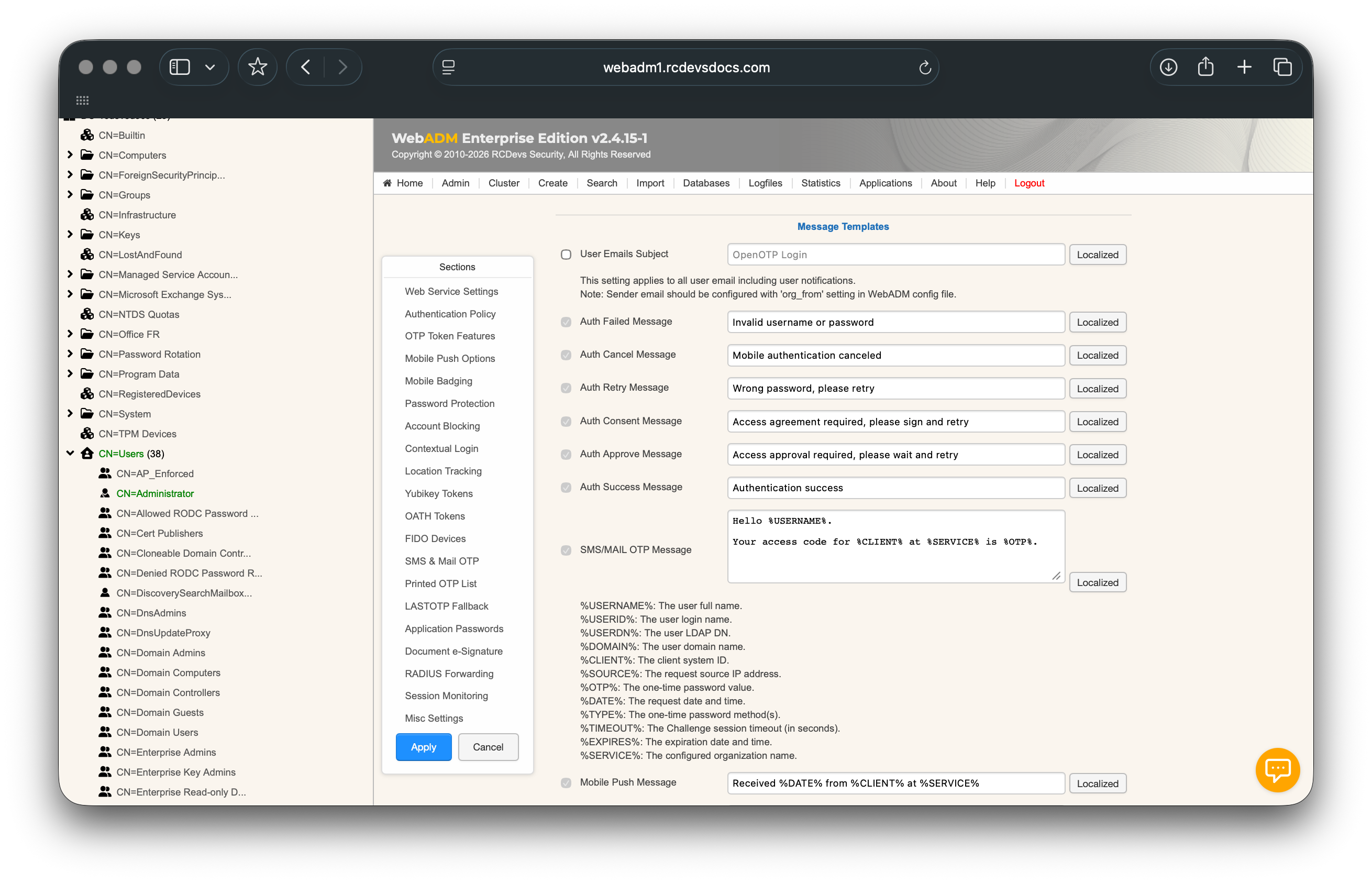Expand the CN=Password Rotation folder
Image resolution: width=1372 pixels, height=883 pixels.
[x=70, y=354]
